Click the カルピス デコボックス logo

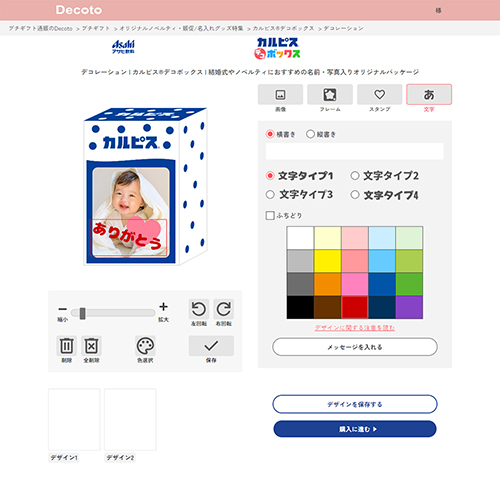tap(277, 48)
